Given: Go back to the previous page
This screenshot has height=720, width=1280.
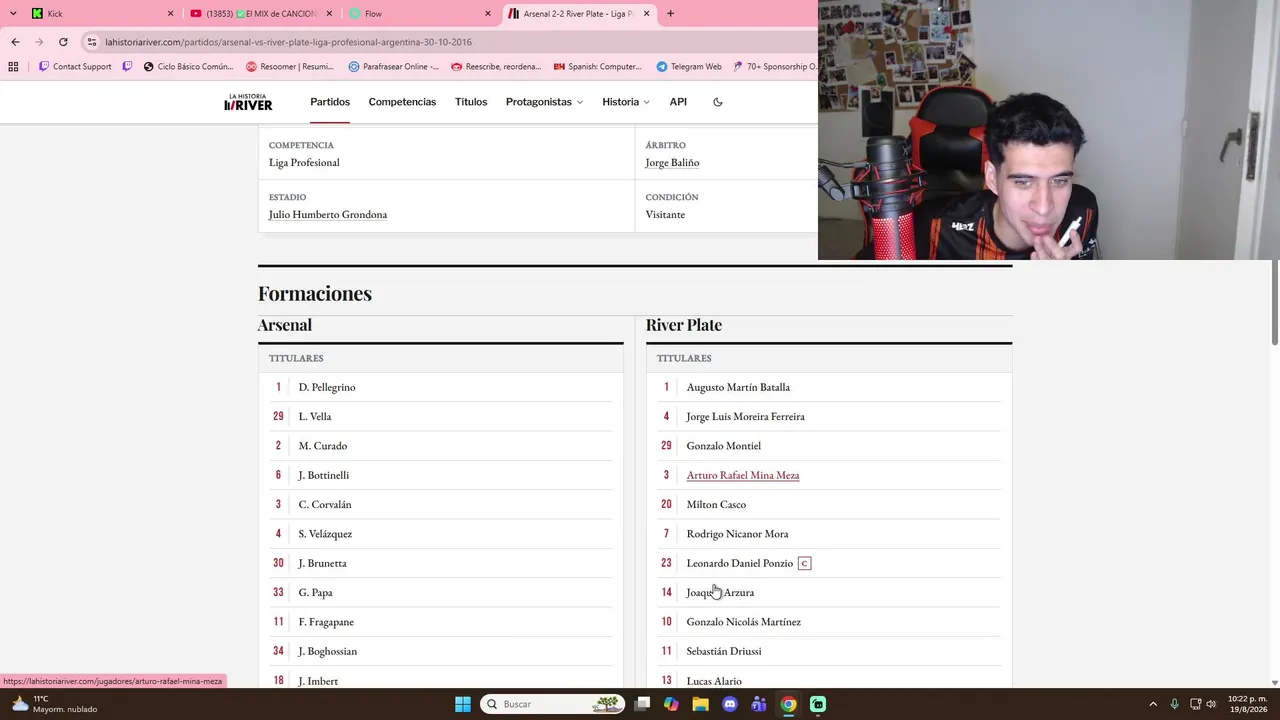Looking at the screenshot, I should click(x=15, y=42).
